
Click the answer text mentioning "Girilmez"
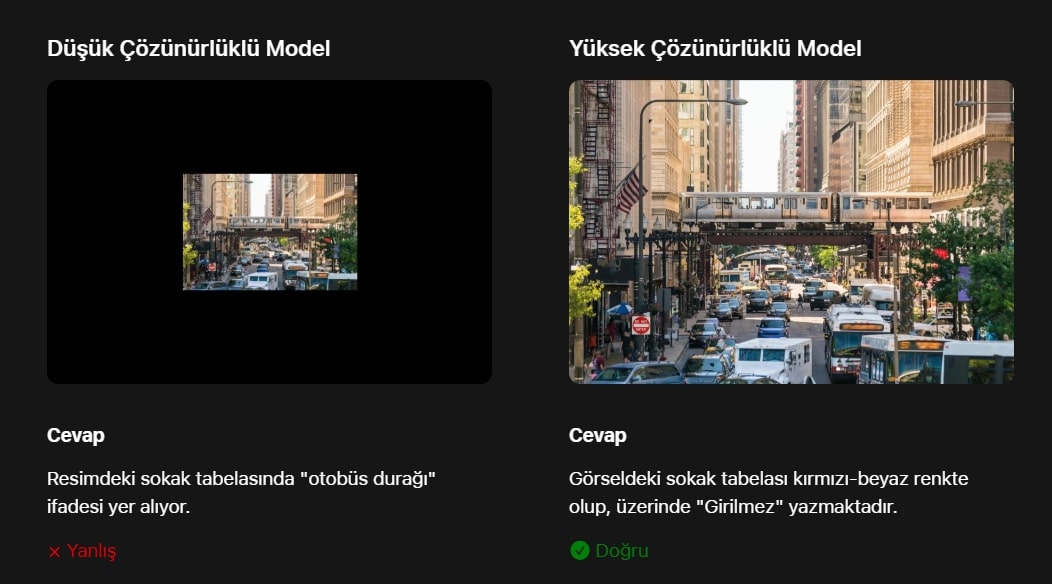769,493
